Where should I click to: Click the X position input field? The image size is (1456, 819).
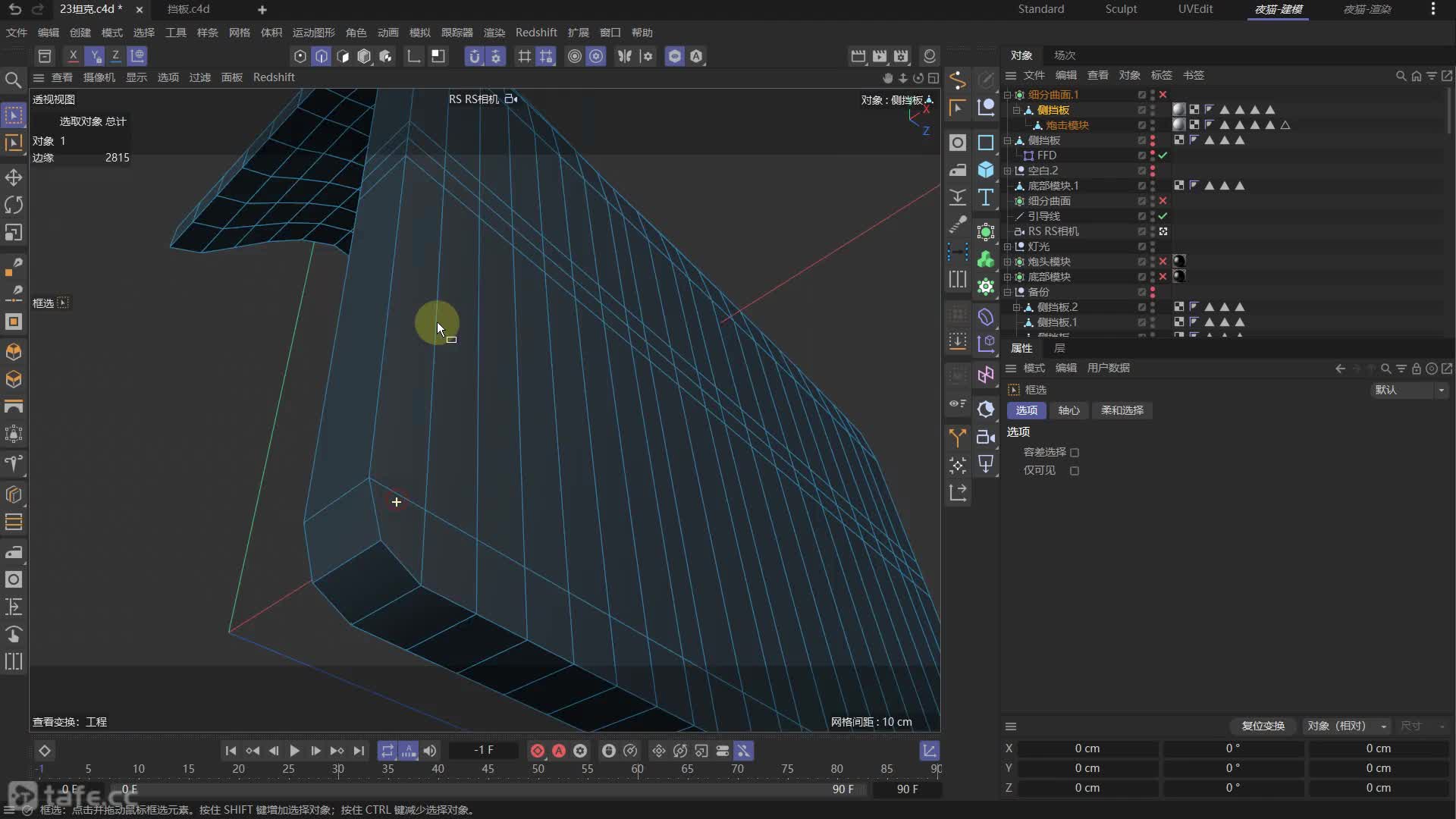point(1087,748)
